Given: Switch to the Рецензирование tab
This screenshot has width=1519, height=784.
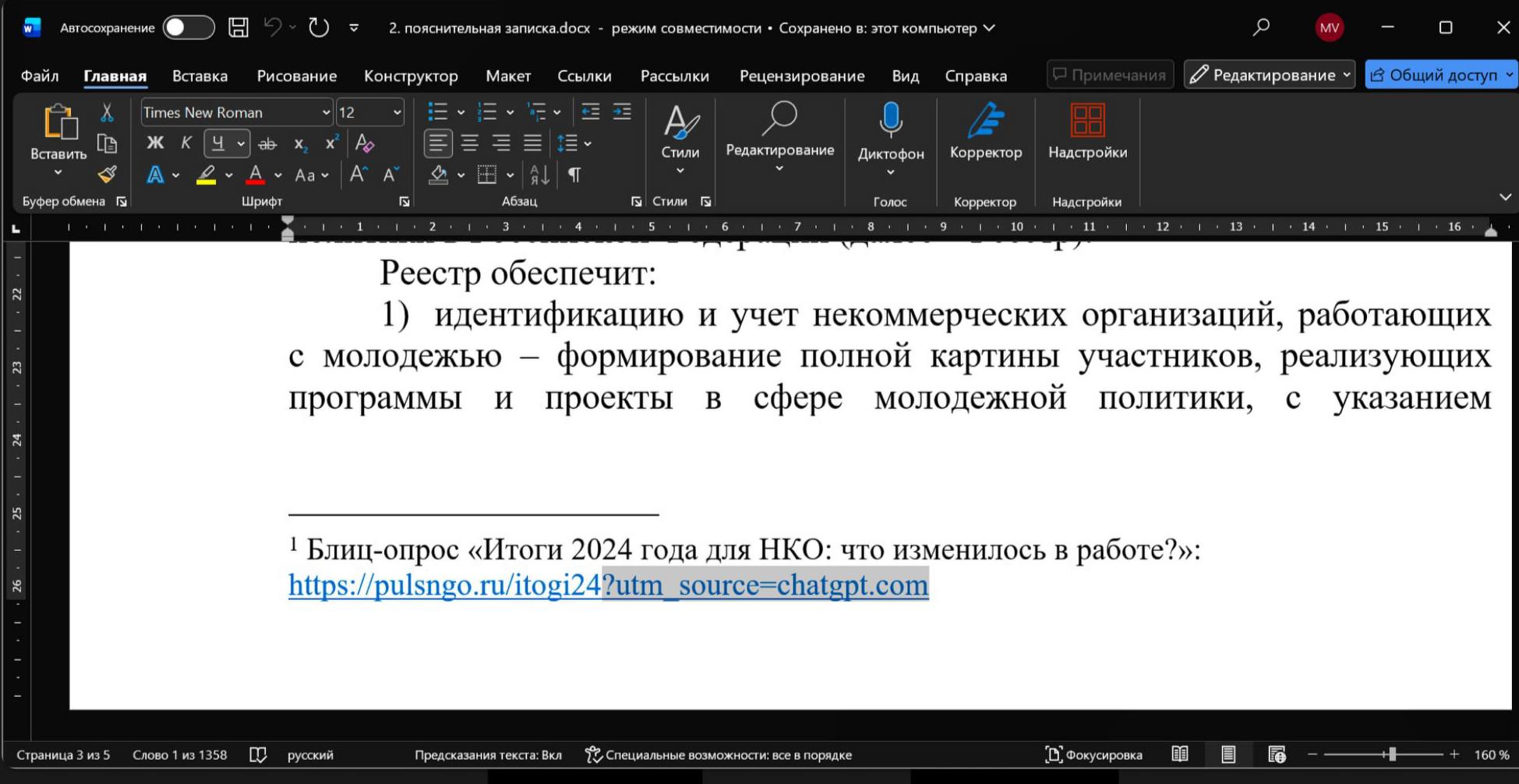Looking at the screenshot, I should (x=801, y=76).
